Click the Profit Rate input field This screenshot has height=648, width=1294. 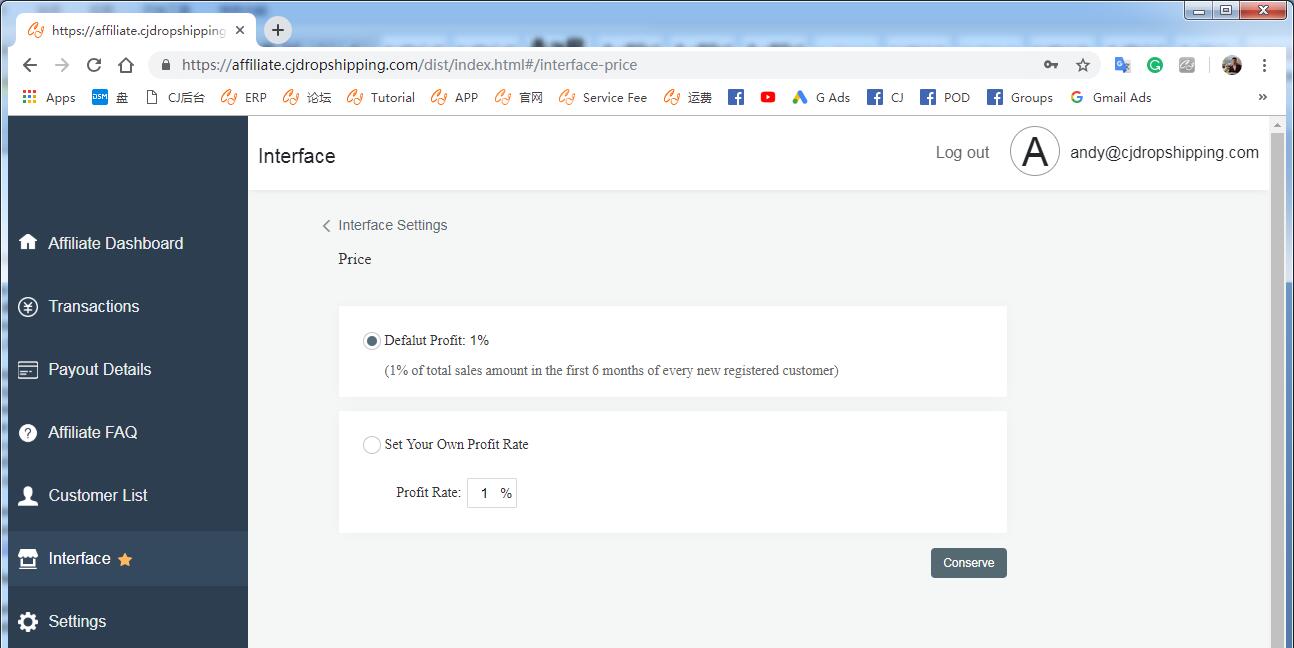484,493
